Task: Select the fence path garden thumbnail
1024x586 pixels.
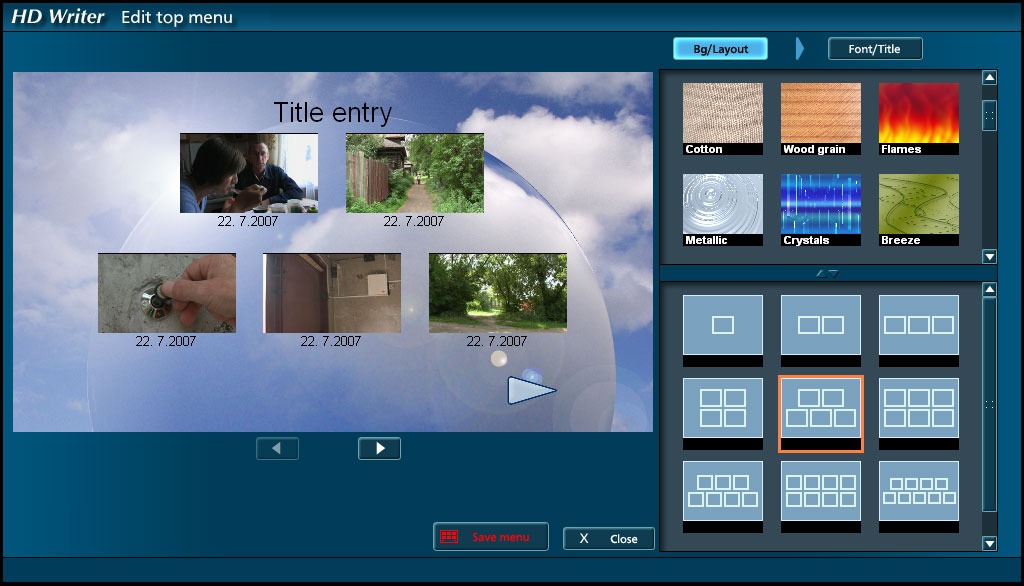Action: [x=415, y=173]
